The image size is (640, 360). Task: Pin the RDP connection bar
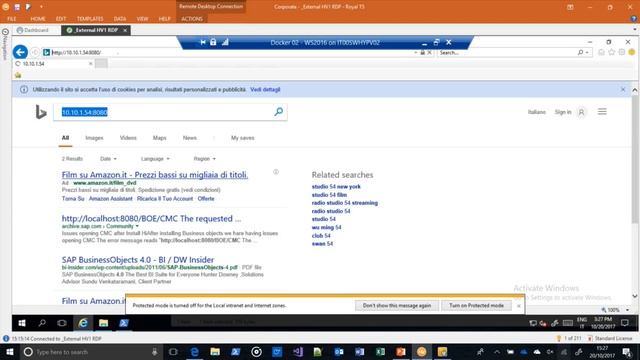point(203,42)
